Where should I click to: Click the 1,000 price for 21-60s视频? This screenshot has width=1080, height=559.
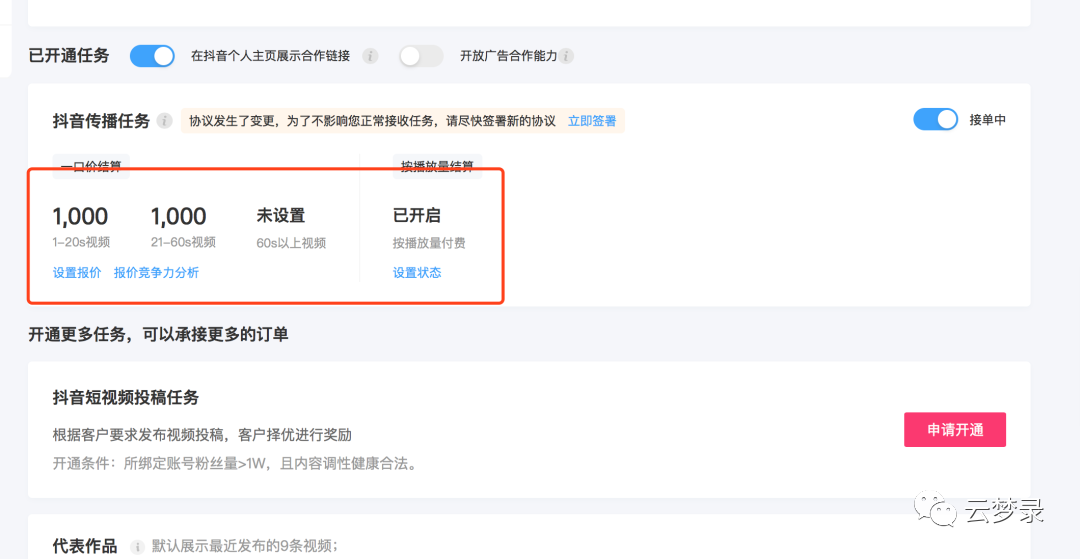point(178,216)
